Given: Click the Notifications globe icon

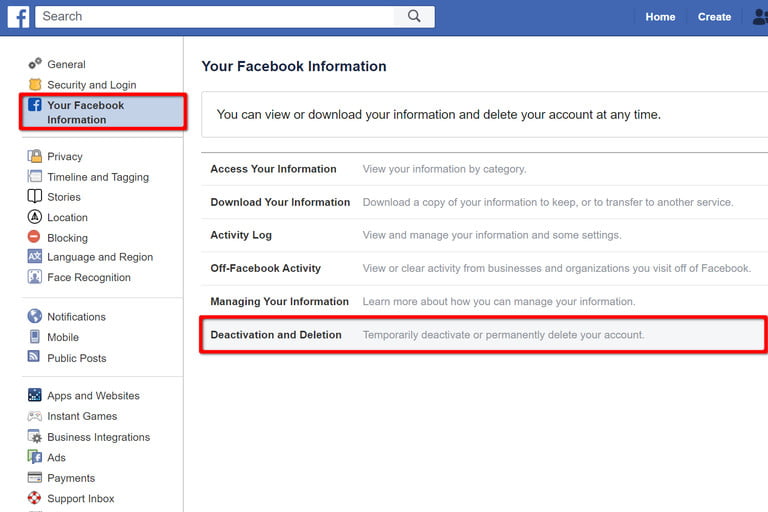Looking at the screenshot, I should click(x=35, y=316).
